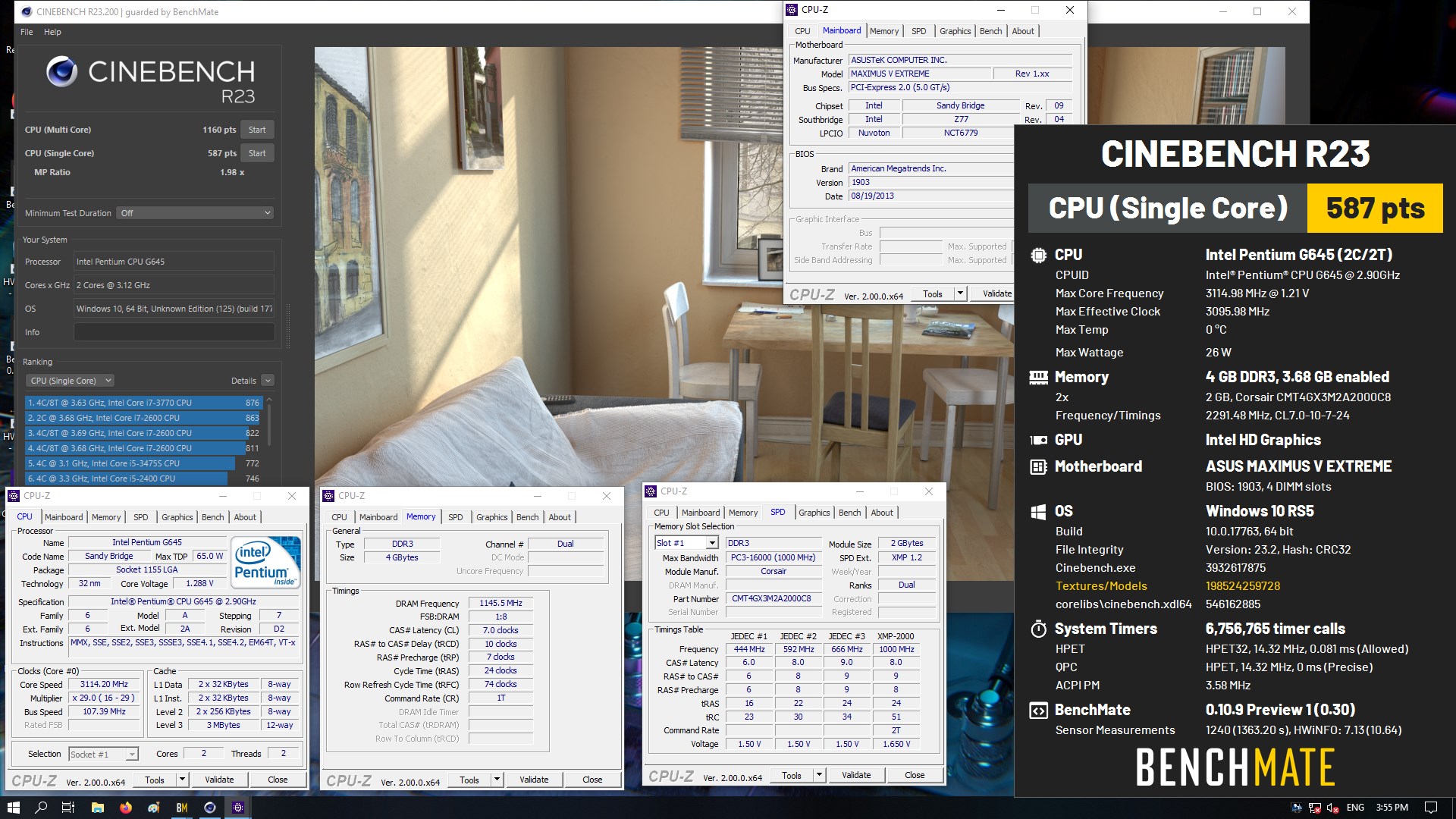The width and height of the screenshot is (1456, 819).
Task: Open the Windows Start menu
Action: coord(13,808)
